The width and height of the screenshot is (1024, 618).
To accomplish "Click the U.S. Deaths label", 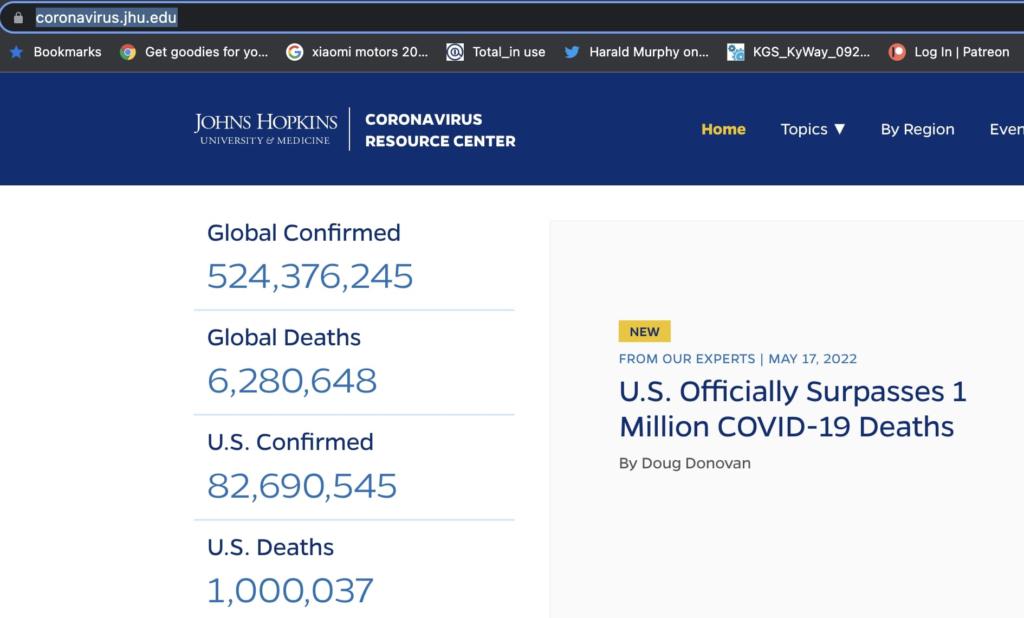I will pos(270,547).
